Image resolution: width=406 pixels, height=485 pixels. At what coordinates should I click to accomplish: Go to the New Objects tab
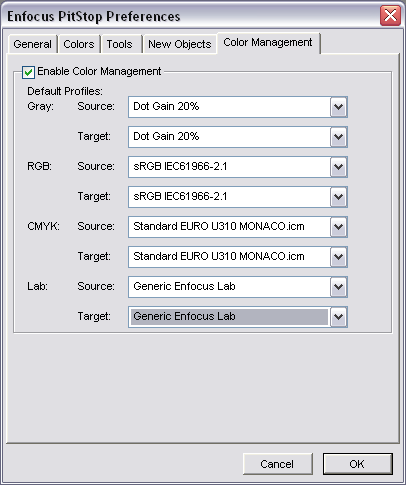[180, 44]
